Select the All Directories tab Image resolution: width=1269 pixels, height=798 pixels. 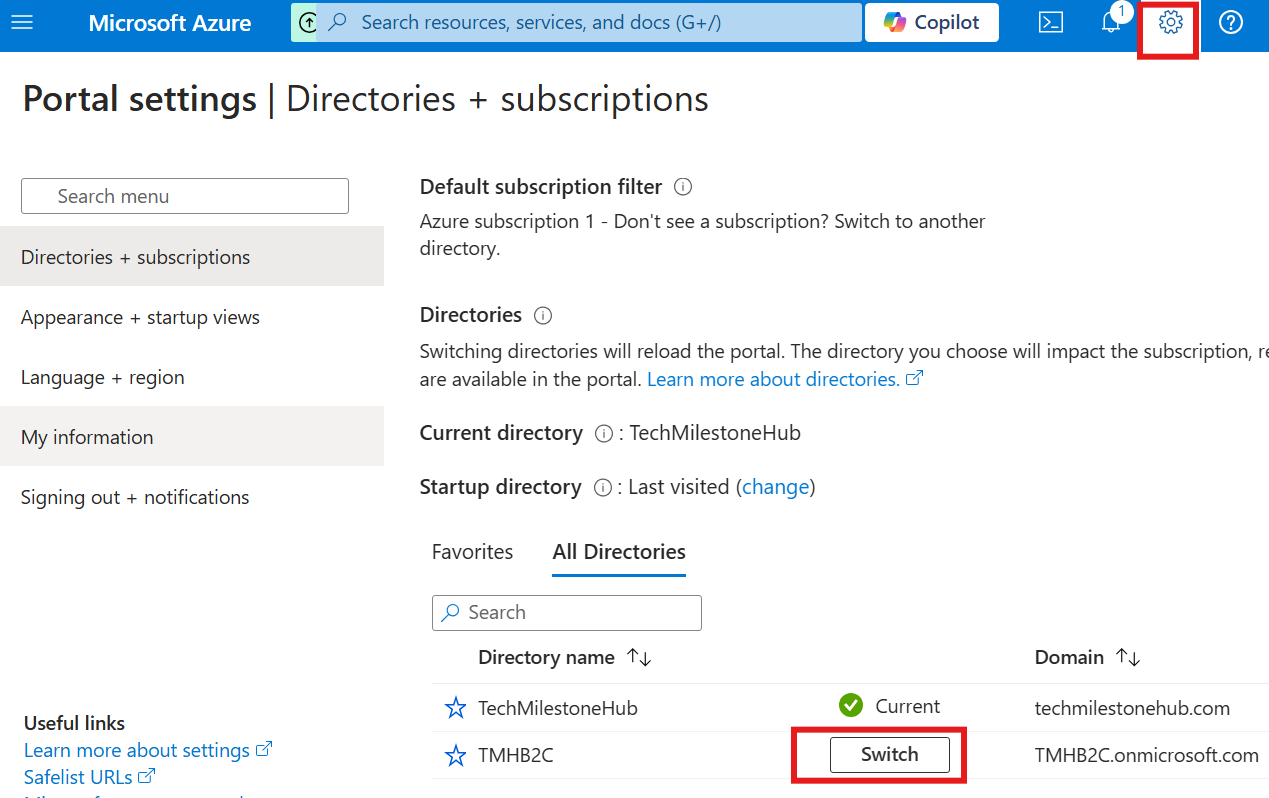[x=619, y=552]
